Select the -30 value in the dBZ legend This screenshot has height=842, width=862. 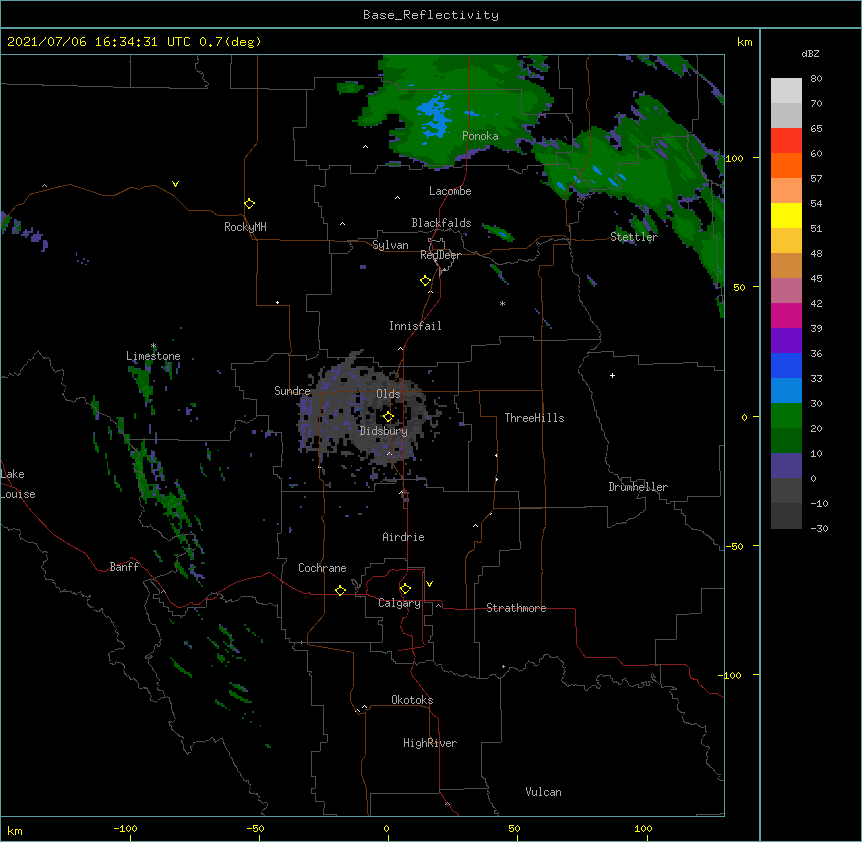click(819, 529)
